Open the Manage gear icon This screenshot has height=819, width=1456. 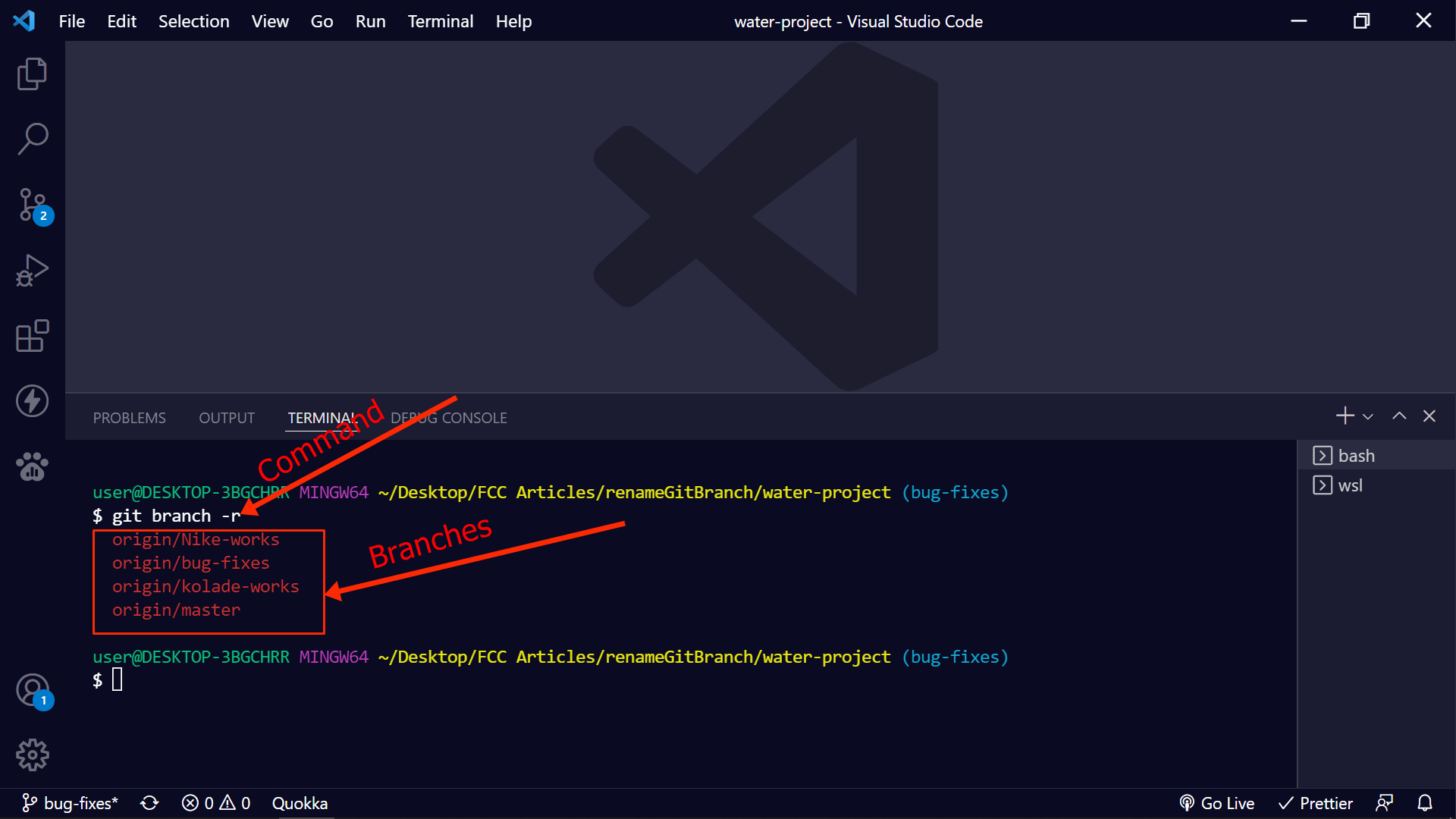[x=32, y=755]
